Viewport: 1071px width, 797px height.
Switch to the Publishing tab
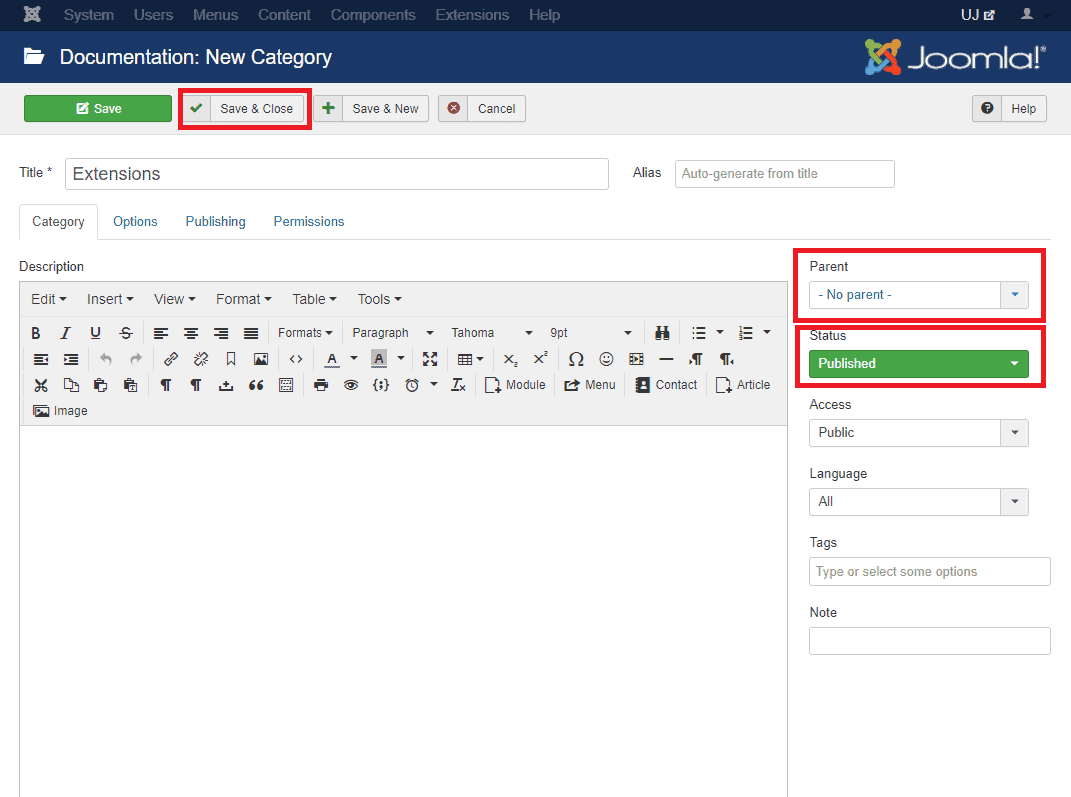tap(215, 222)
